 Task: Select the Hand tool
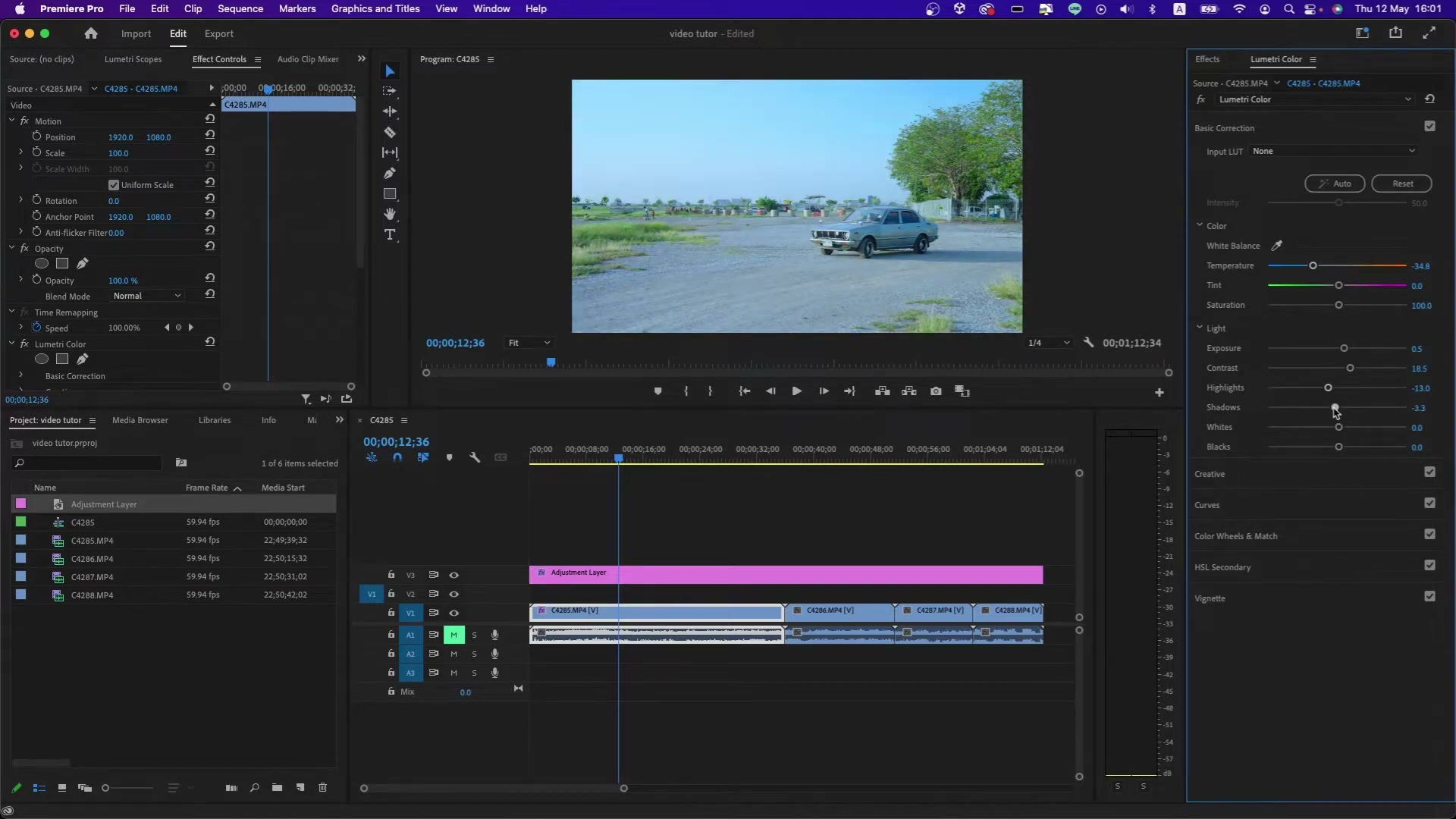tap(390, 214)
